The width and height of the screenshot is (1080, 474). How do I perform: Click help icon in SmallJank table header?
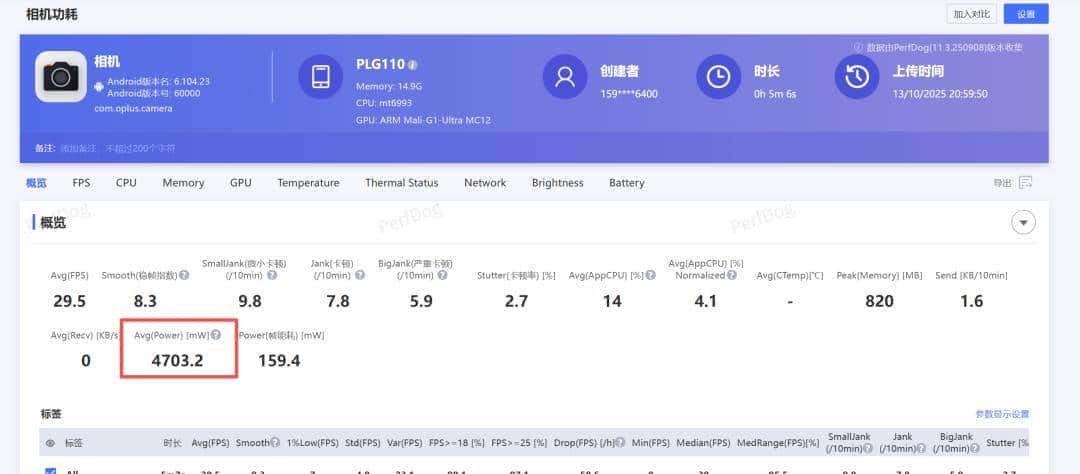(868, 449)
